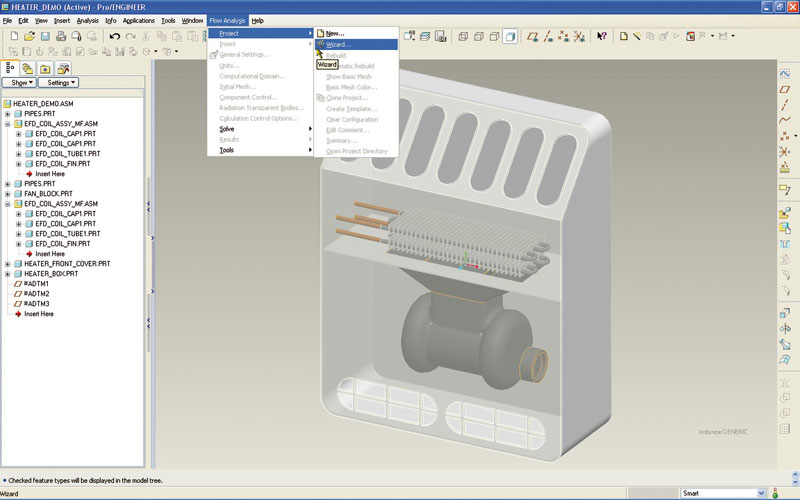
Task: Select the Datum Axis tool in right toolbar
Action: tap(785, 105)
